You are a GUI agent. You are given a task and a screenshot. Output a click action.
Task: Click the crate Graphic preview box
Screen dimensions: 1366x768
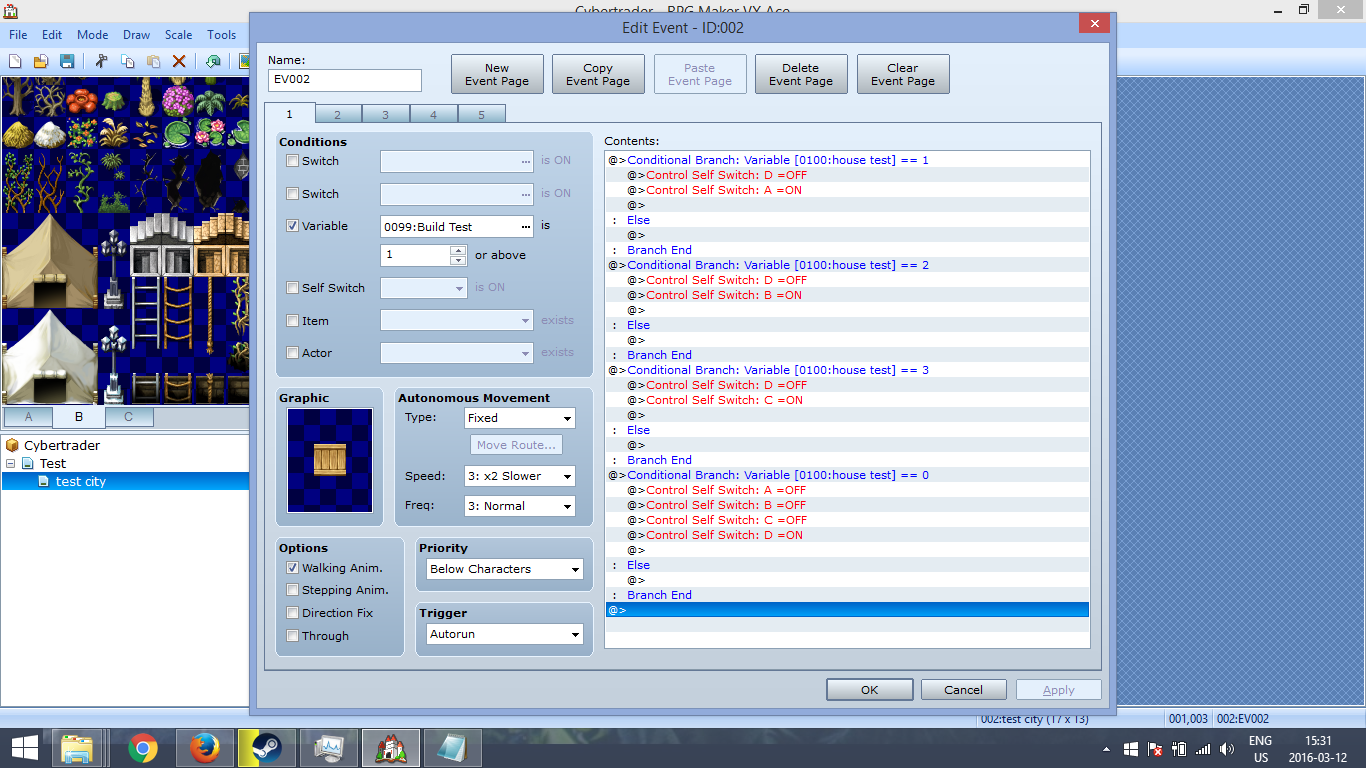[x=330, y=460]
